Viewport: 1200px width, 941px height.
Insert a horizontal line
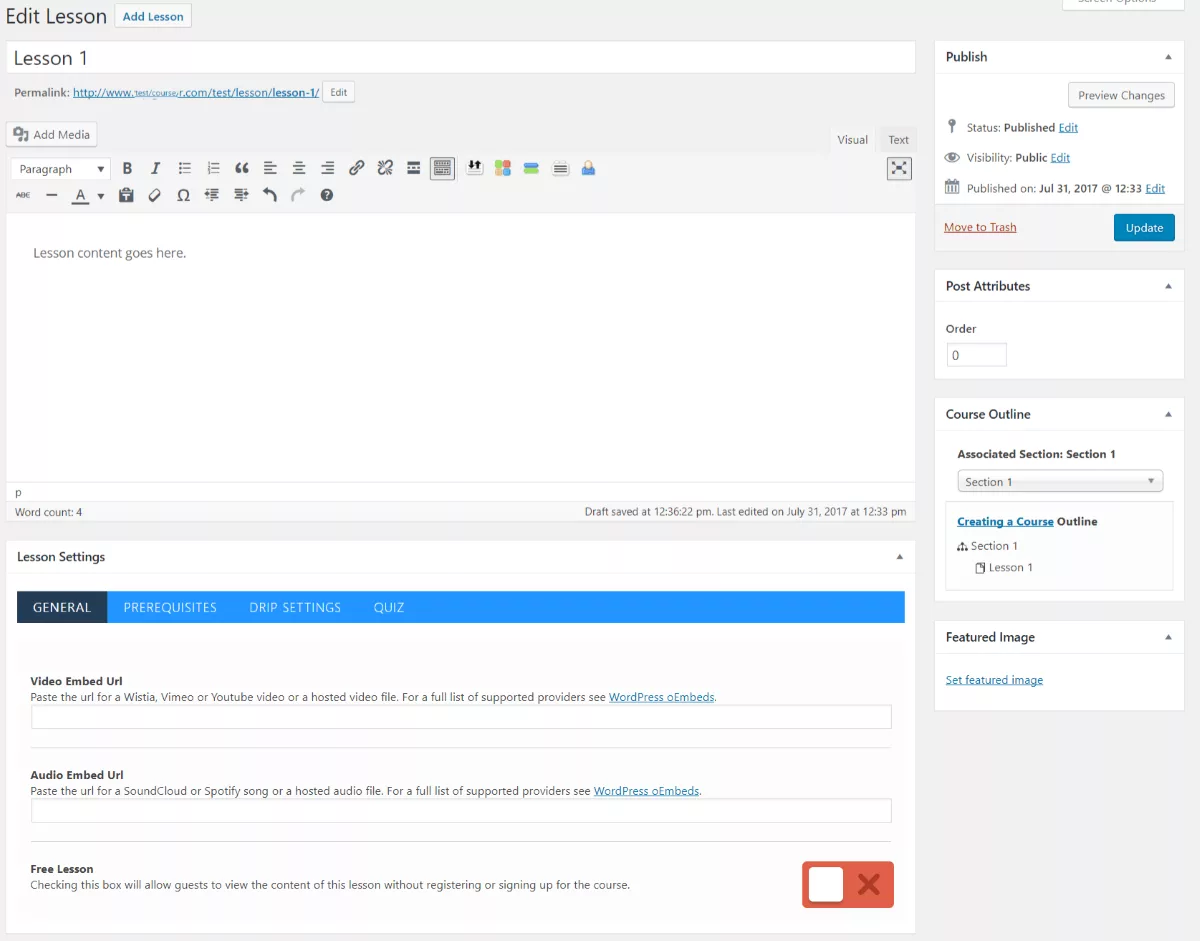click(x=52, y=195)
